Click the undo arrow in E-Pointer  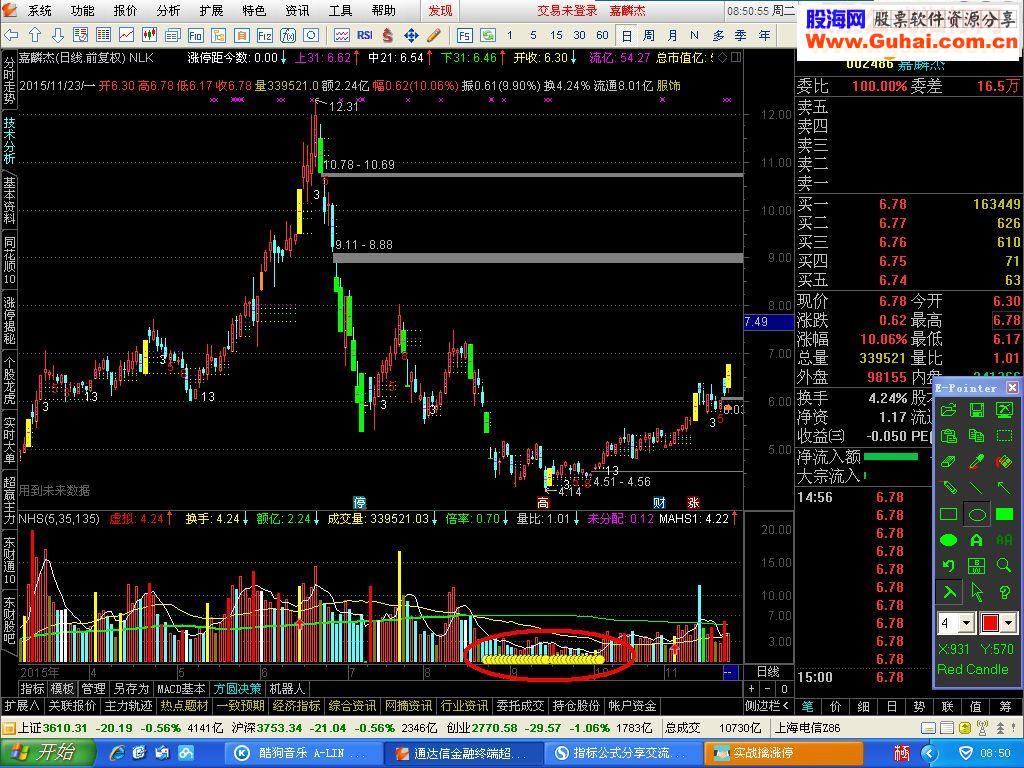(x=948, y=566)
